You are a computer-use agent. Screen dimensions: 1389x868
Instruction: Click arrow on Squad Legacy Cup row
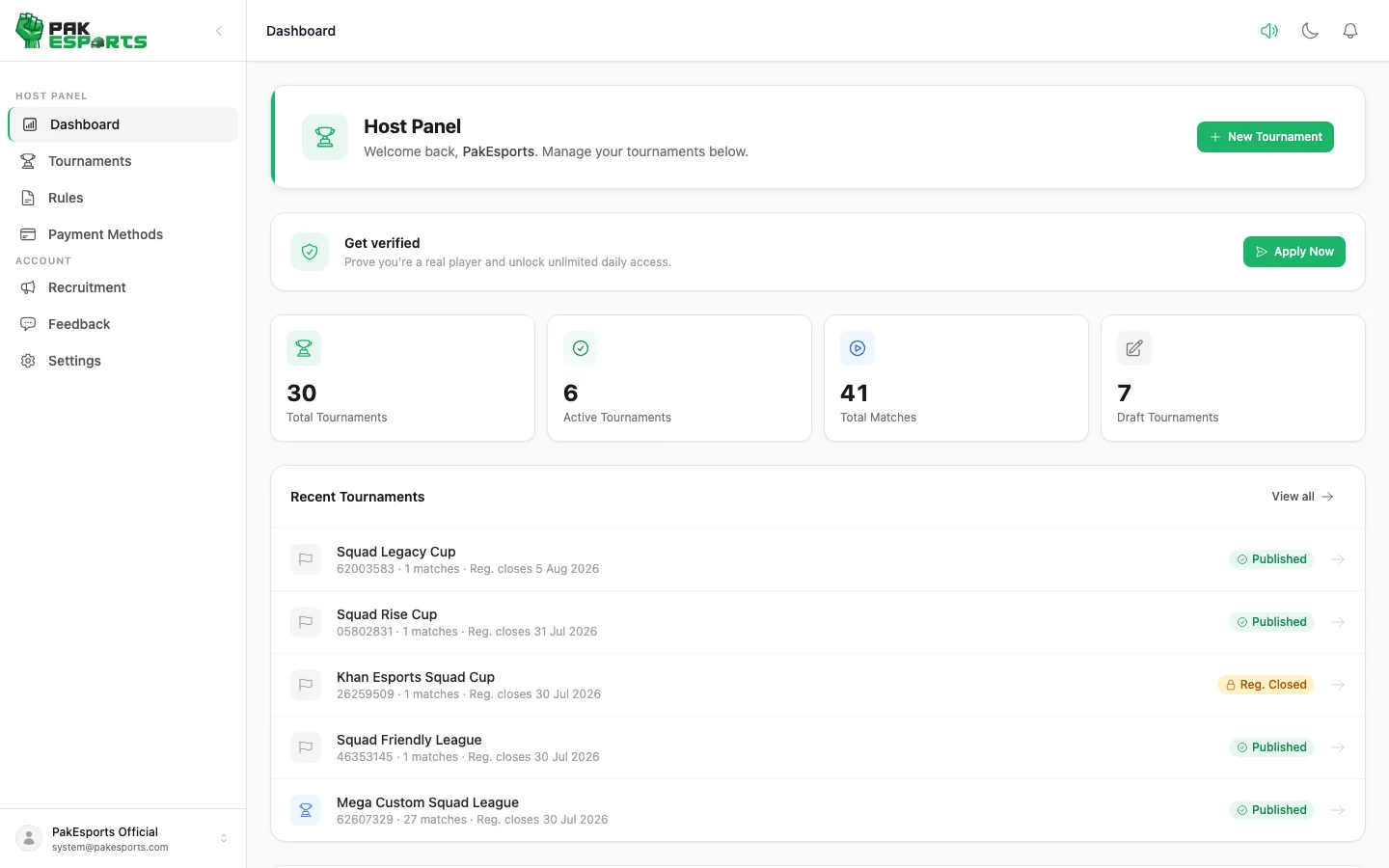point(1338,559)
